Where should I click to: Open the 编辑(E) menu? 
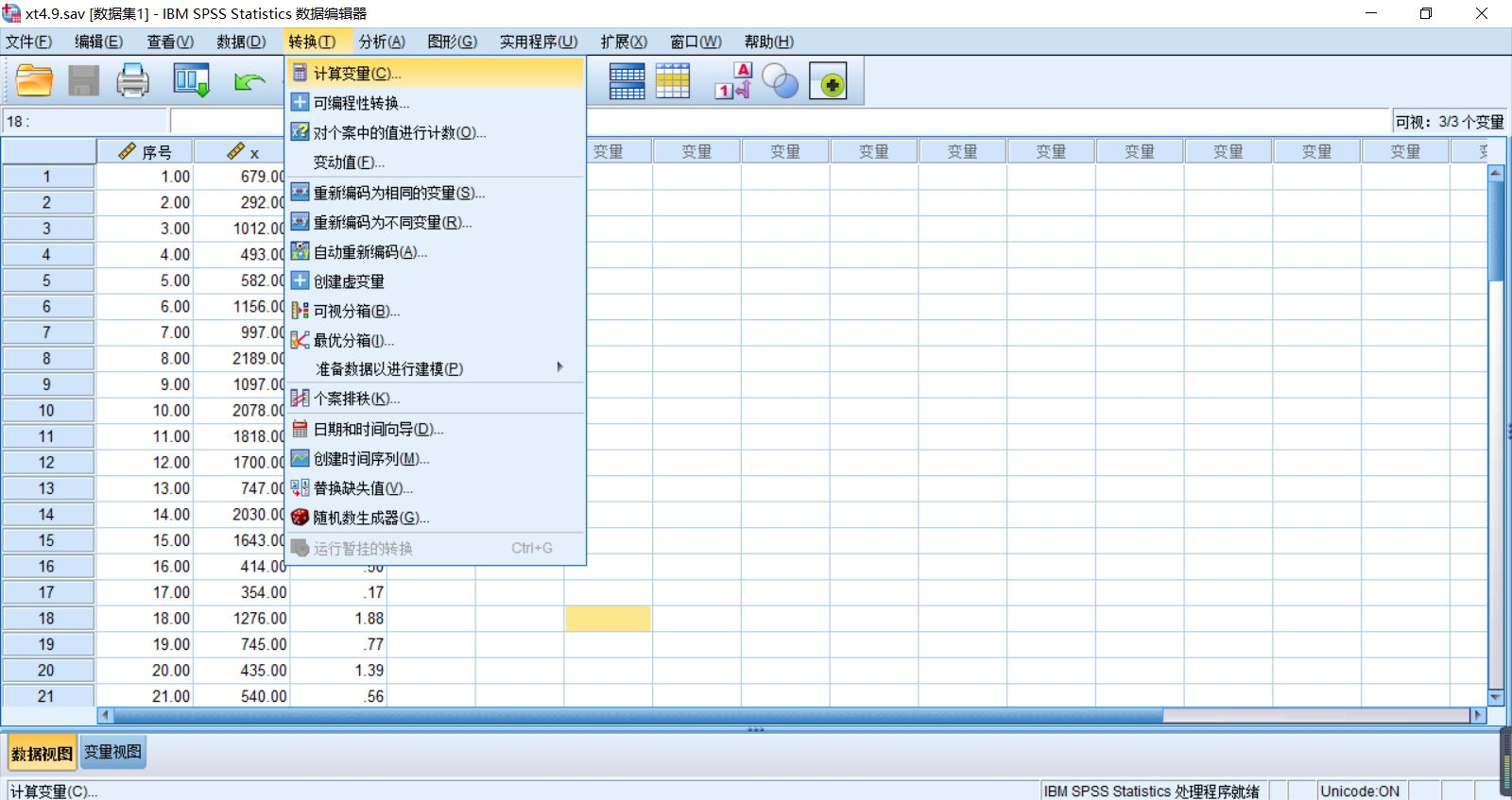tap(99, 42)
